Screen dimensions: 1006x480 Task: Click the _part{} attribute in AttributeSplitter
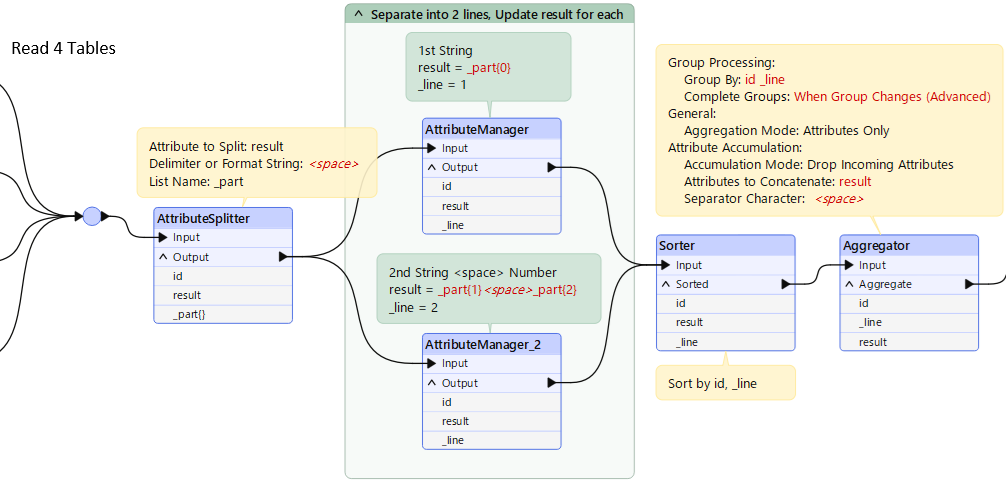point(223,314)
